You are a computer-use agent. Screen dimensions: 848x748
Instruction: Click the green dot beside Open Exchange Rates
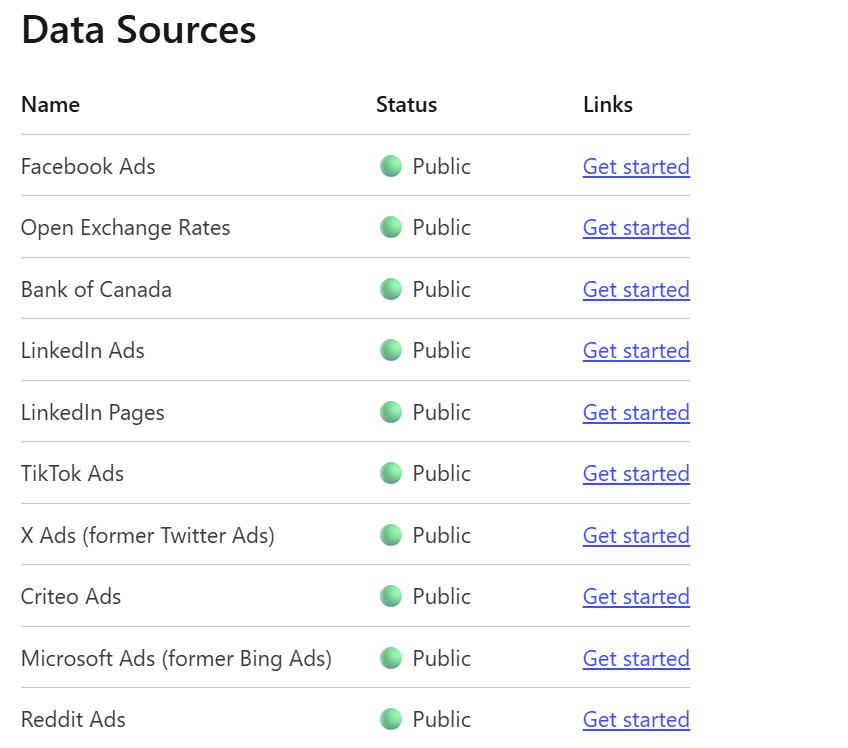390,227
